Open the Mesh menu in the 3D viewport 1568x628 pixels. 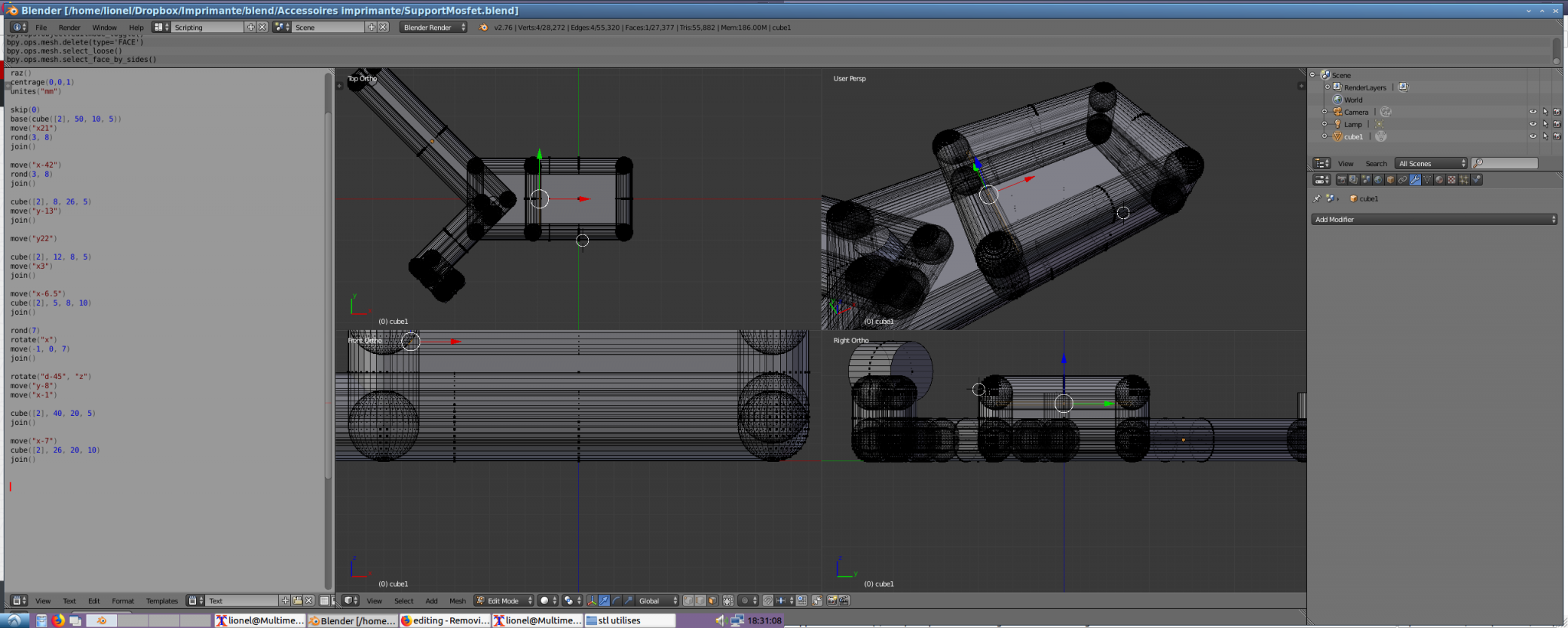tap(457, 601)
